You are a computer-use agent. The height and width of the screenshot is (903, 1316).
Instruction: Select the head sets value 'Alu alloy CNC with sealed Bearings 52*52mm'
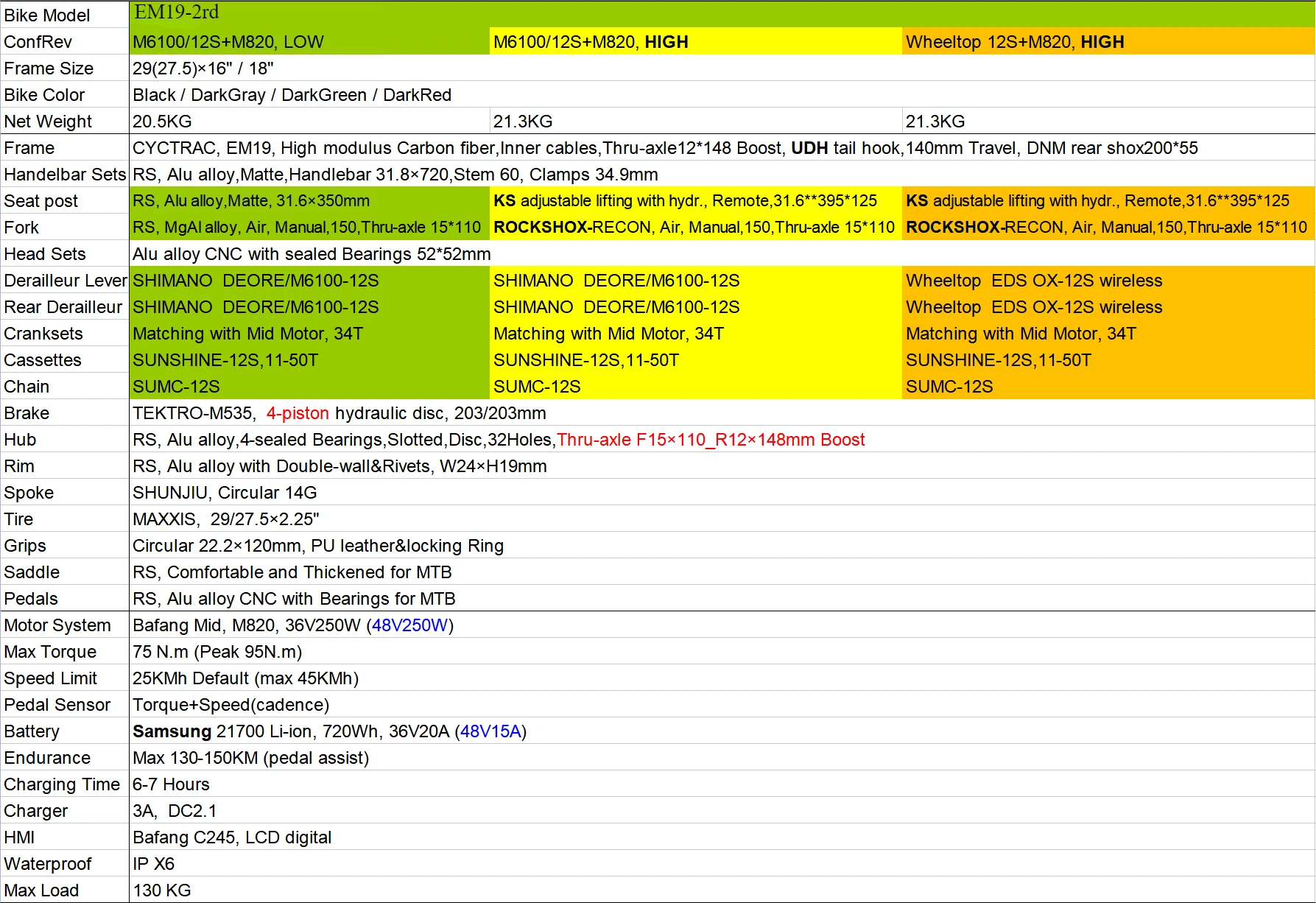tap(312, 254)
